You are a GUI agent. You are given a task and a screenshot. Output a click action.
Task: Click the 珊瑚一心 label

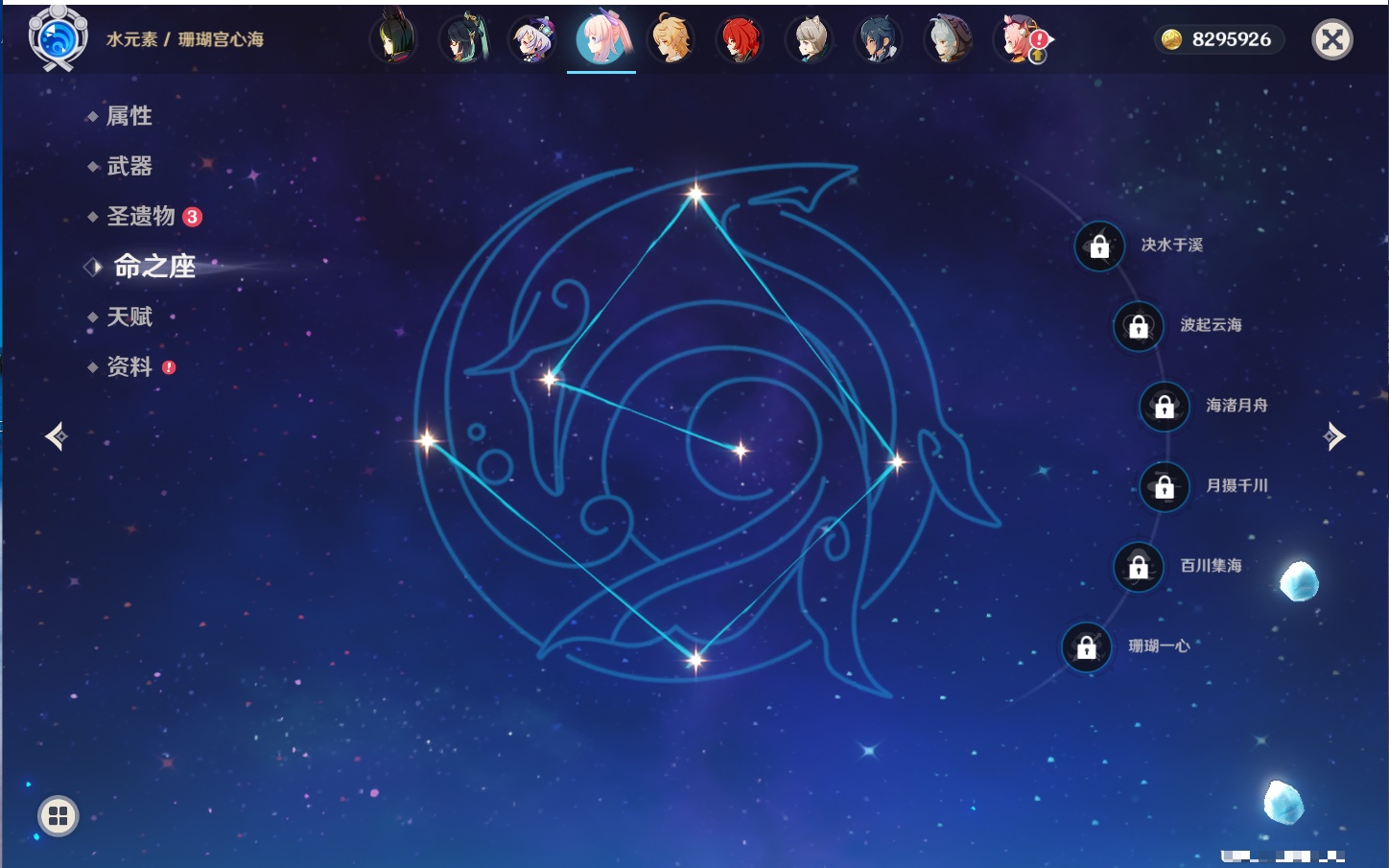1160,645
